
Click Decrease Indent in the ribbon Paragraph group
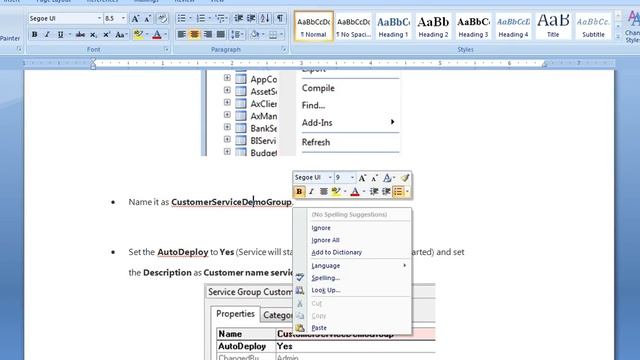(238, 18)
